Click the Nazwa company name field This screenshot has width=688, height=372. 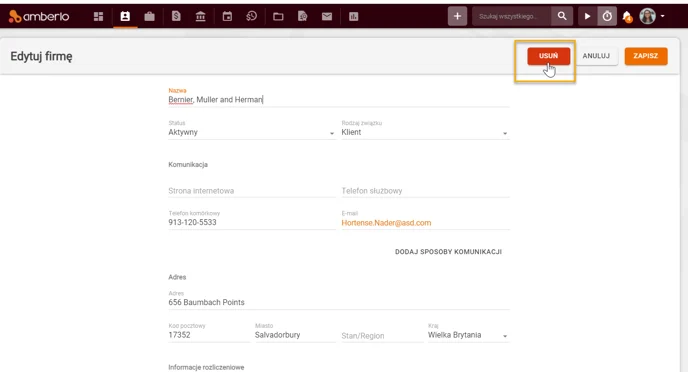339,100
